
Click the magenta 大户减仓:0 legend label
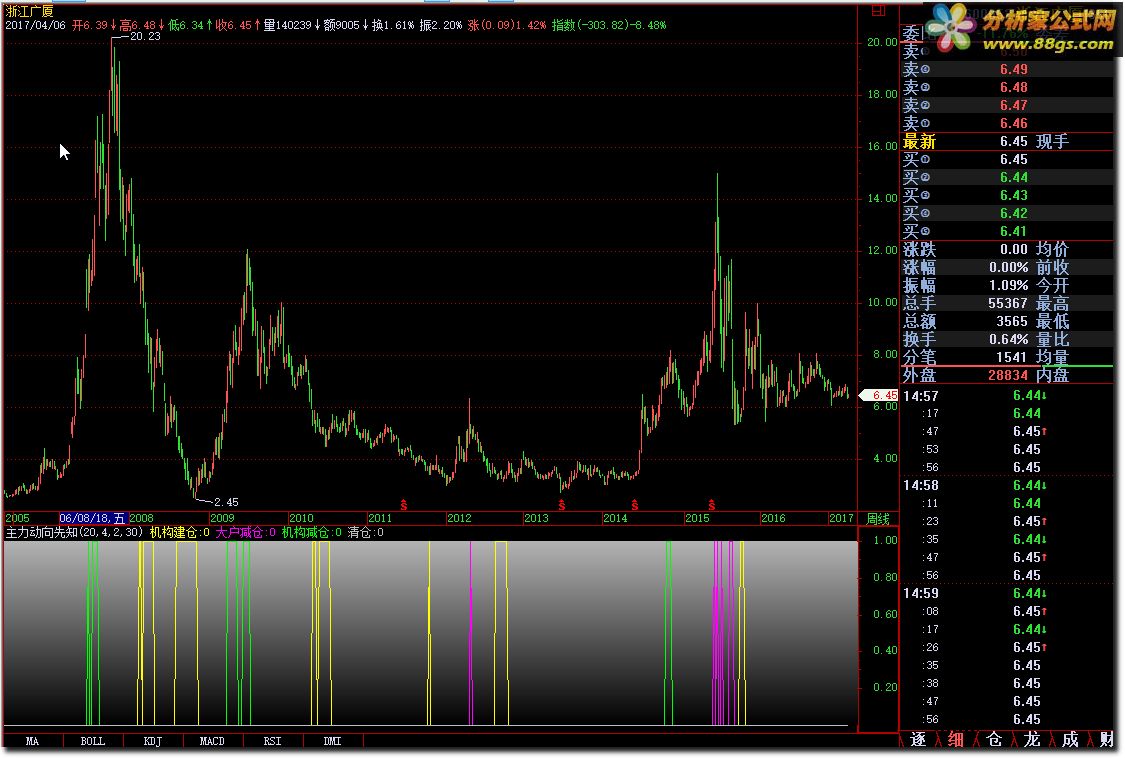tap(245, 532)
